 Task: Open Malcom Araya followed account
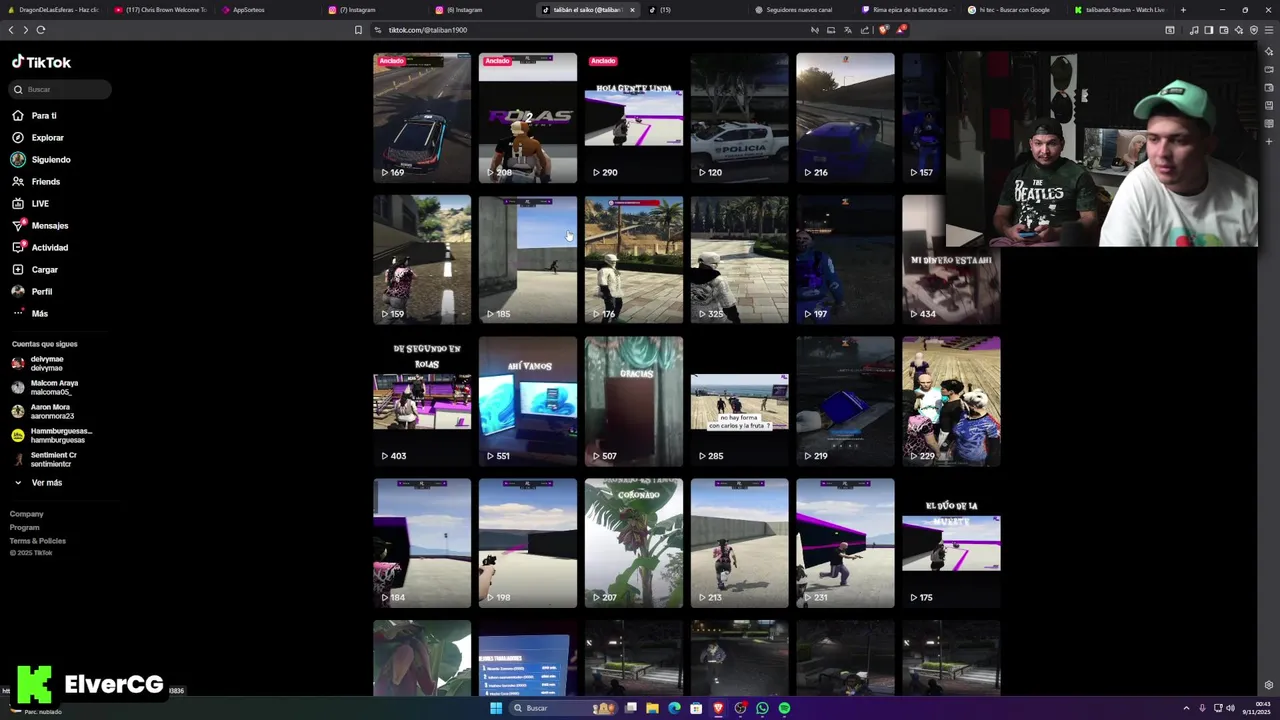point(45,388)
